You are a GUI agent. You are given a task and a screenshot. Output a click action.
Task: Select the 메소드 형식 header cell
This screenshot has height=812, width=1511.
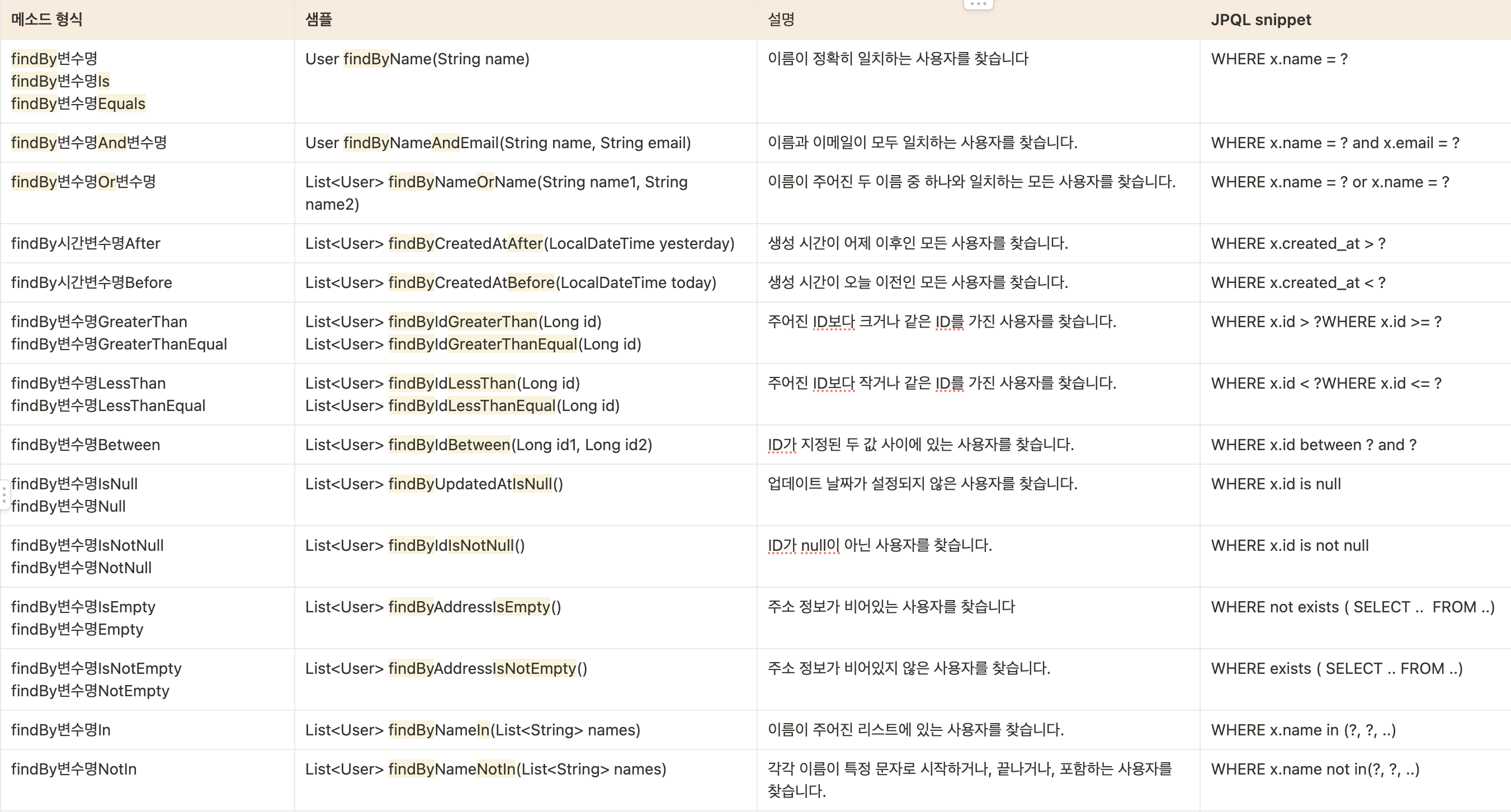(x=47, y=20)
